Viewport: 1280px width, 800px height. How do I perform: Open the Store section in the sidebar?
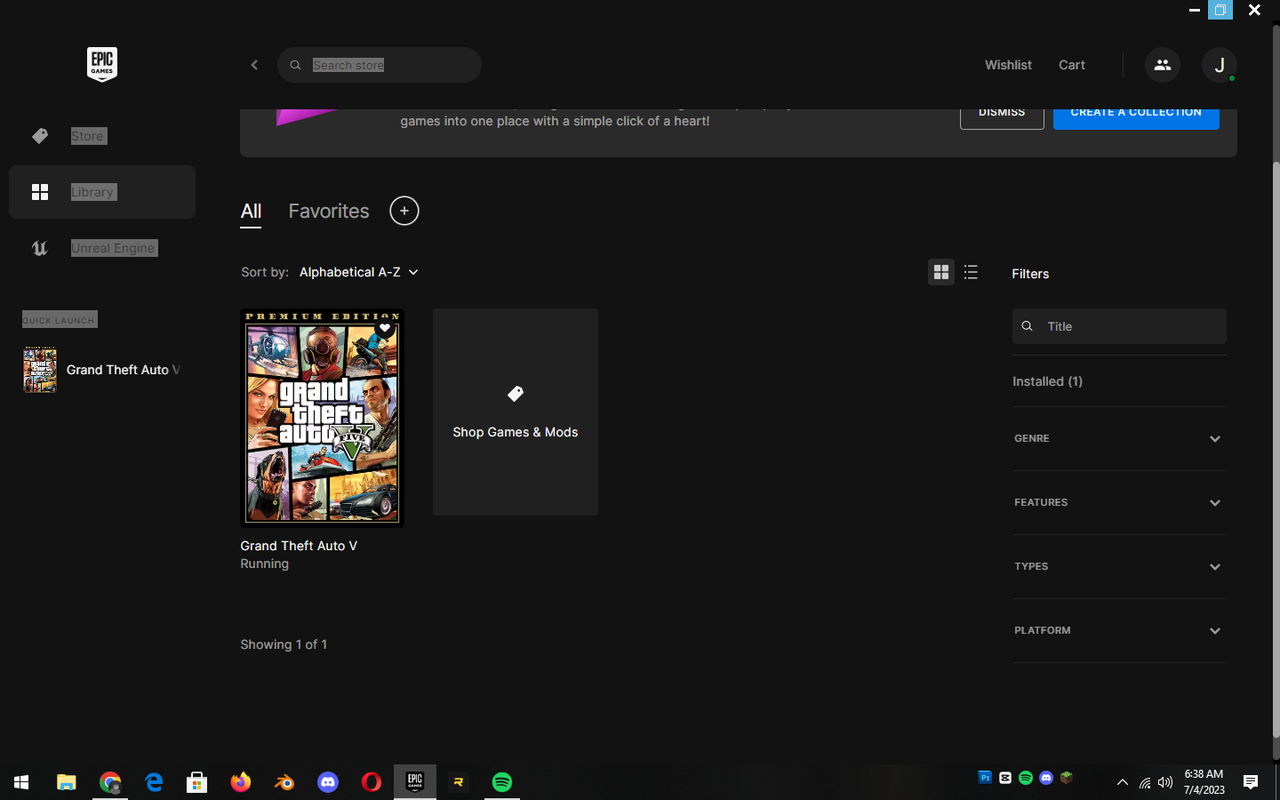(x=102, y=136)
